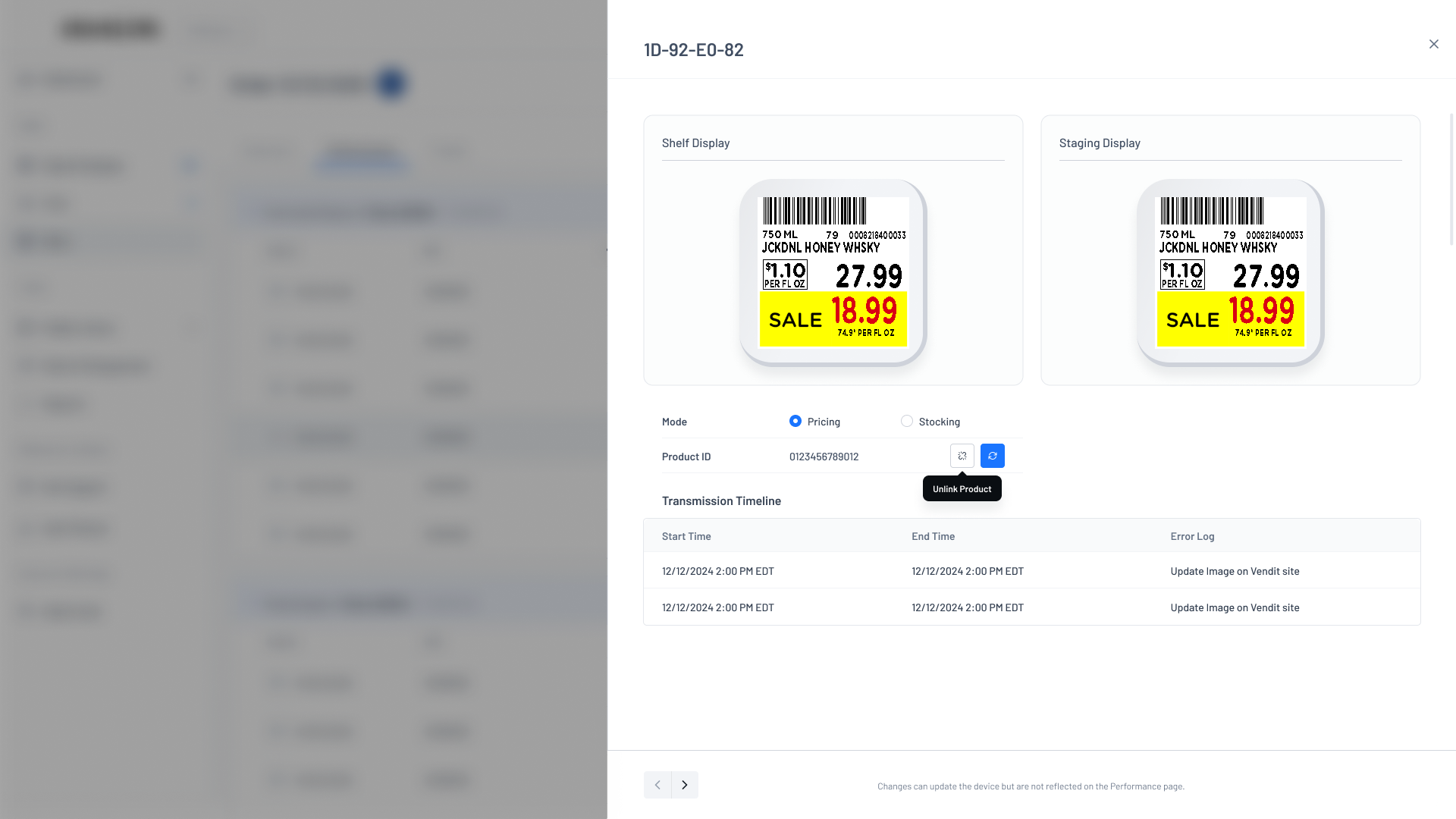This screenshot has height=819, width=1456.
Task: Click the Shelf Display label image
Action: pos(833,272)
